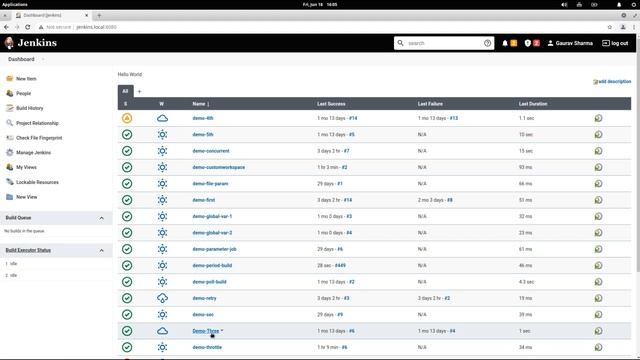Open the Project Relationship sidebar link
The image size is (640, 360).
pyautogui.click(x=37, y=123)
